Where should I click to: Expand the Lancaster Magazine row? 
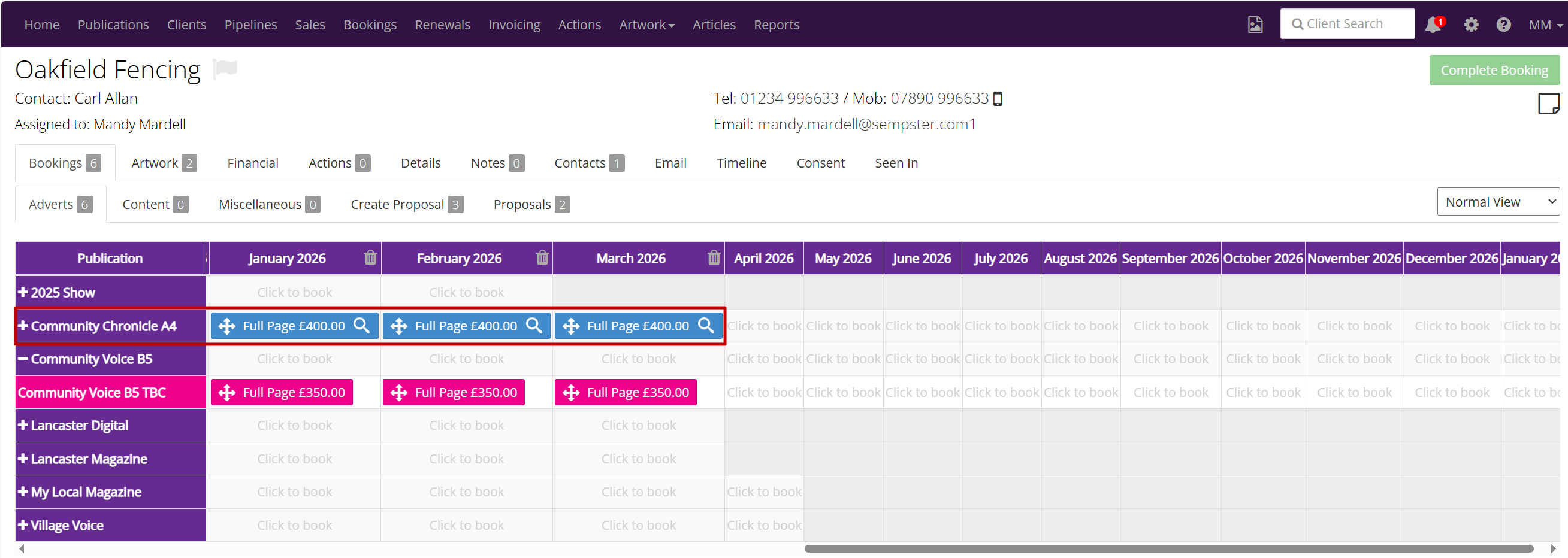[23, 459]
